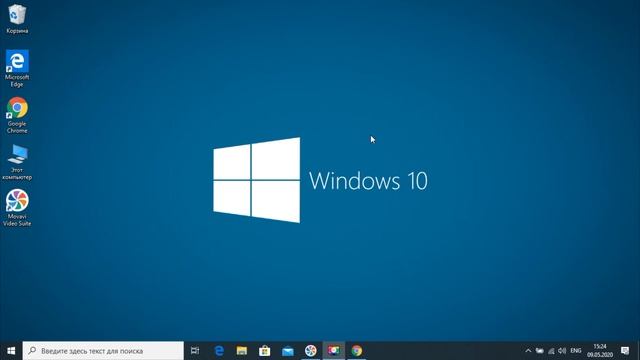The width and height of the screenshot is (640, 360).
Task: Open the Mail app from the taskbar
Action: click(x=288, y=351)
